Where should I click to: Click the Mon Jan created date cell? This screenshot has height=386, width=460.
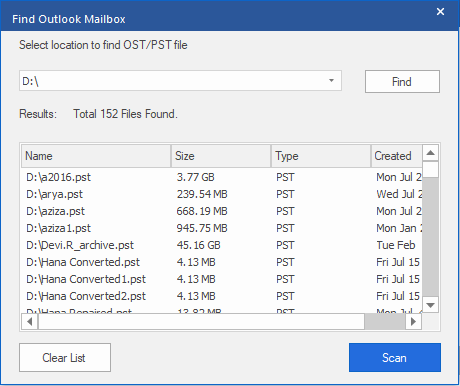point(399,228)
